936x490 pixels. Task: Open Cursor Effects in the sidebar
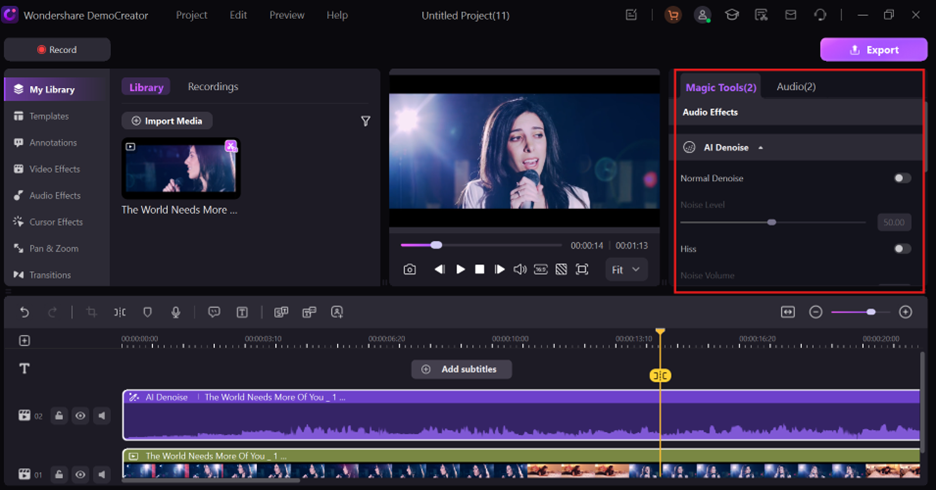pos(56,222)
